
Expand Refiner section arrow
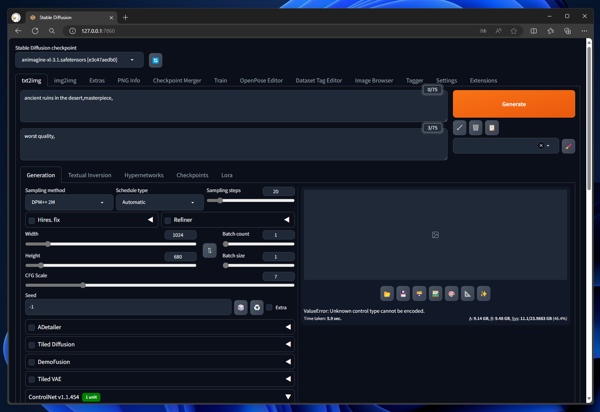point(287,220)
